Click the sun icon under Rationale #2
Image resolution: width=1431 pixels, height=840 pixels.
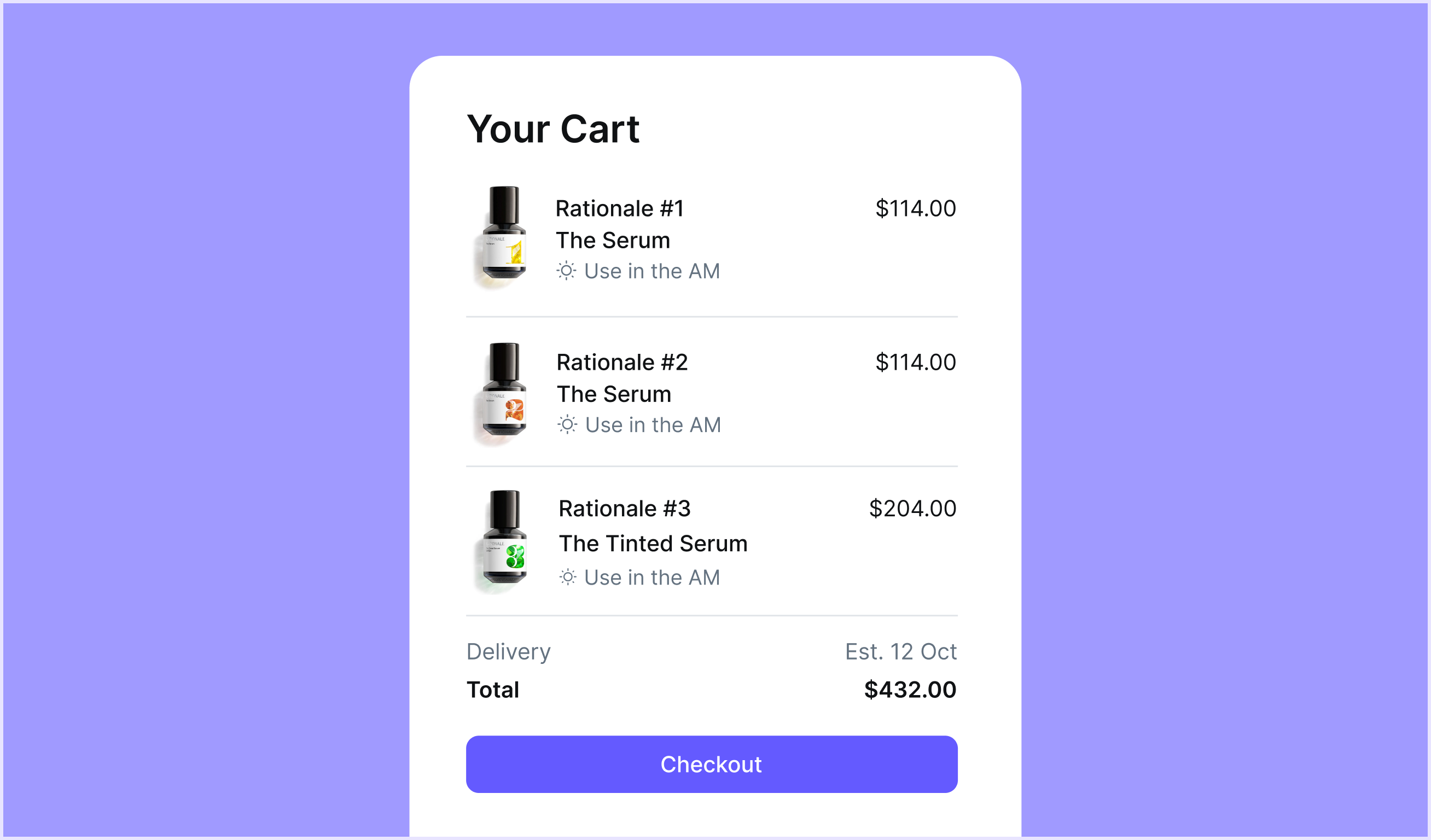[567, 424]
